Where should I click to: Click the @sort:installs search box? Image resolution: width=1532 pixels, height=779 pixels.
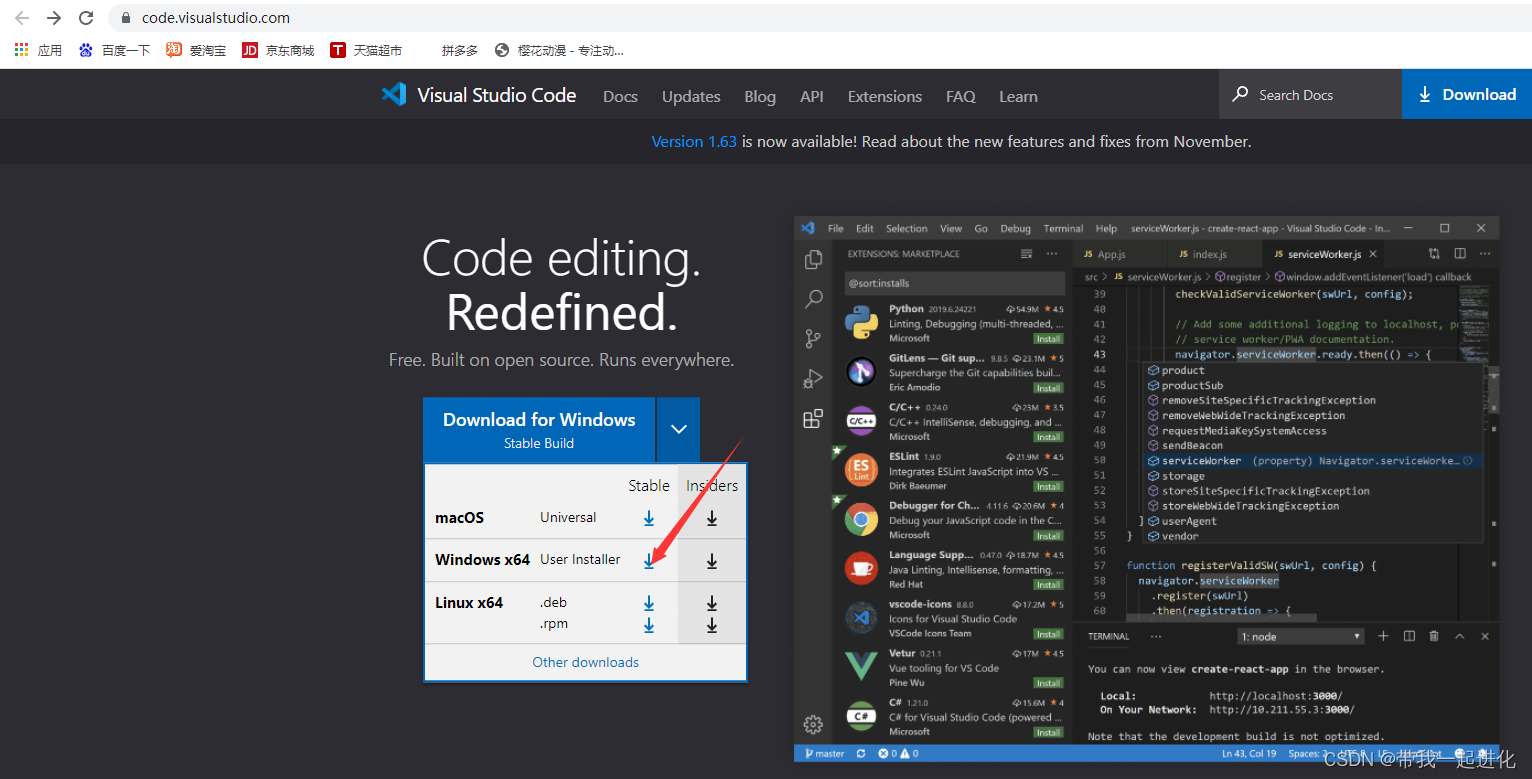pos(954,283)
